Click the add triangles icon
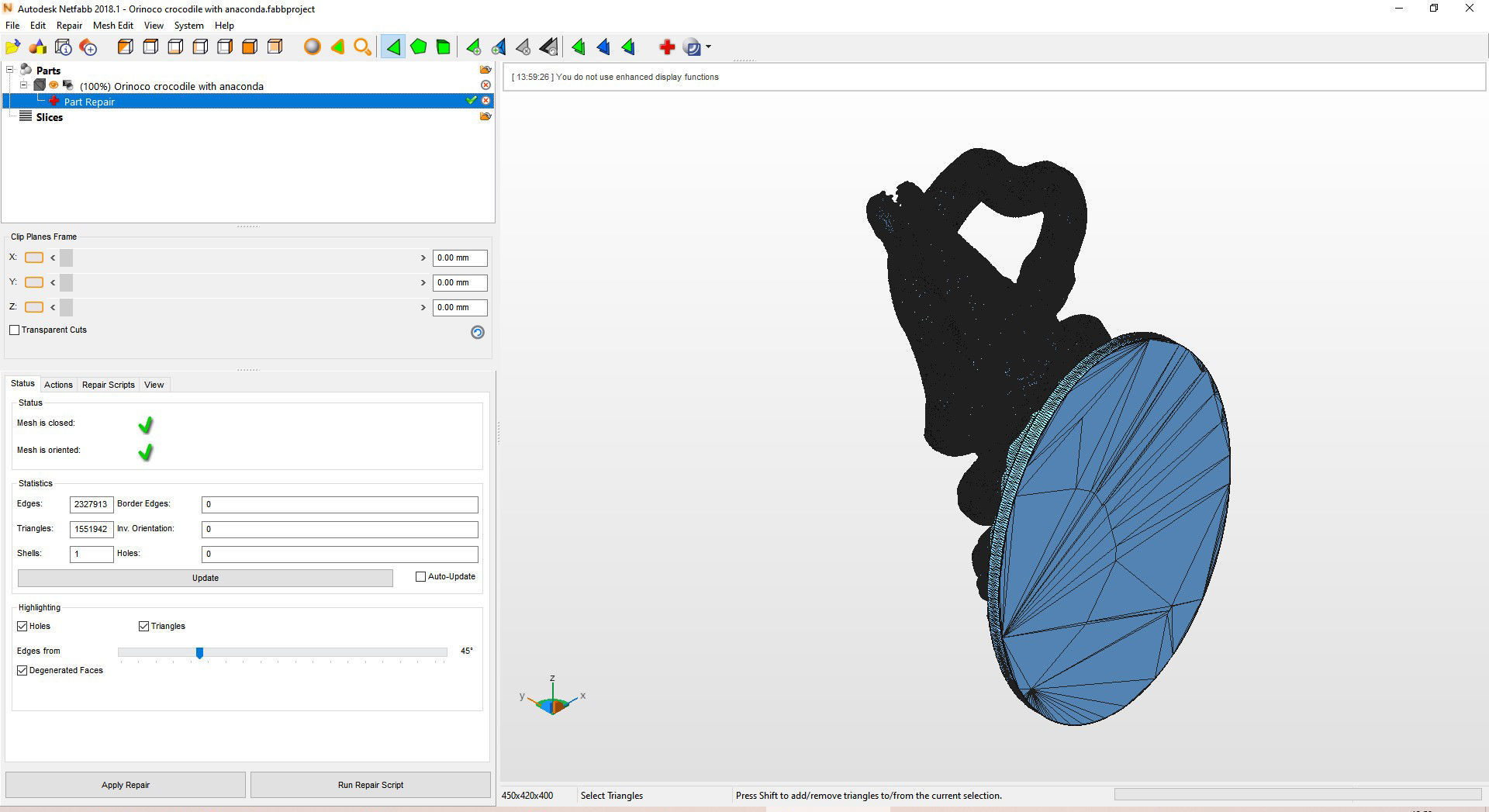The image size is (1489, 812). point(473,47)
